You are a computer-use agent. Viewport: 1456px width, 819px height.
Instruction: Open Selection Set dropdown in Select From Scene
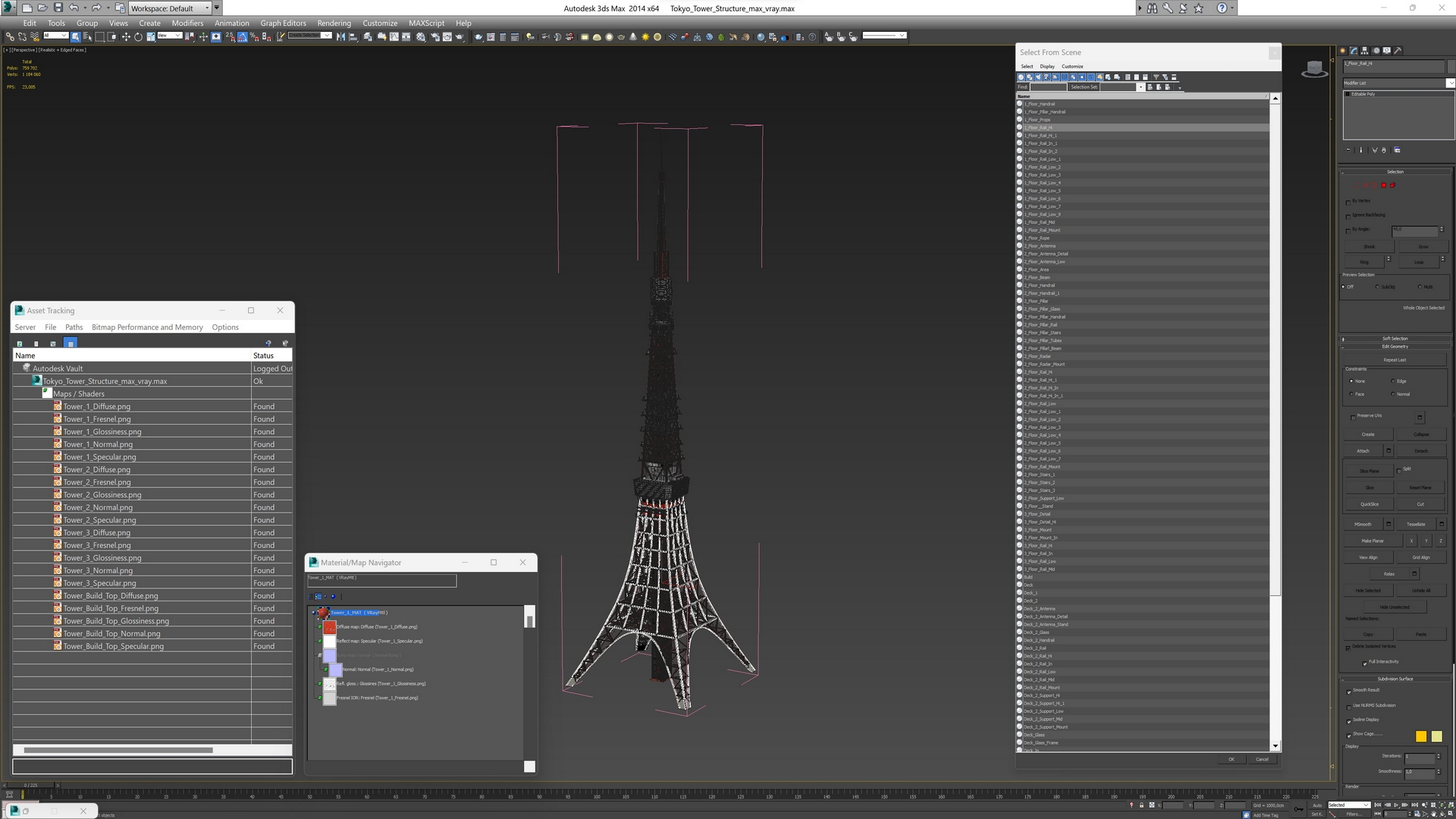[x=1141, y=87]
